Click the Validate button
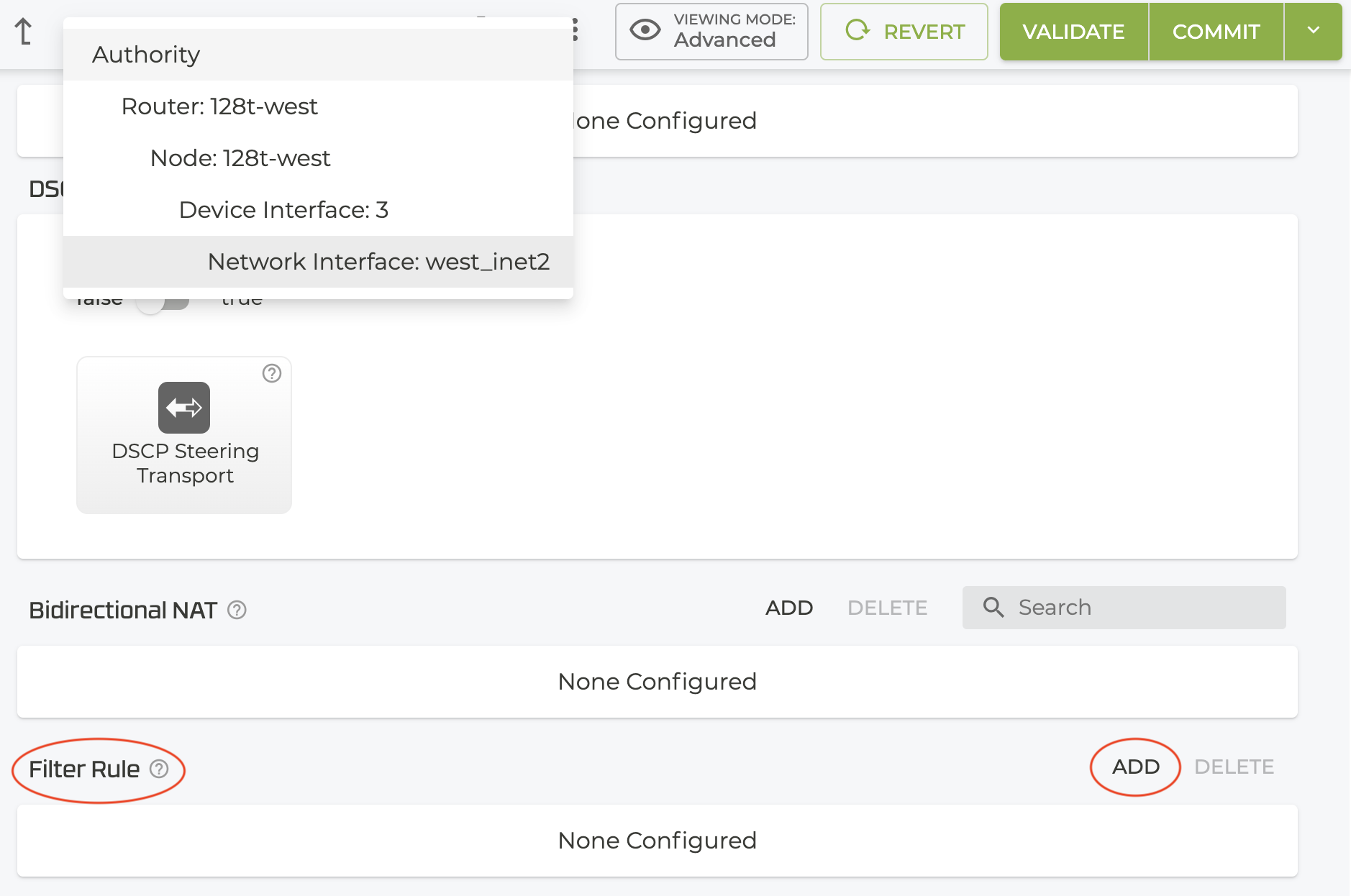Viewport: 1351px width, 896px height. 1073,32
